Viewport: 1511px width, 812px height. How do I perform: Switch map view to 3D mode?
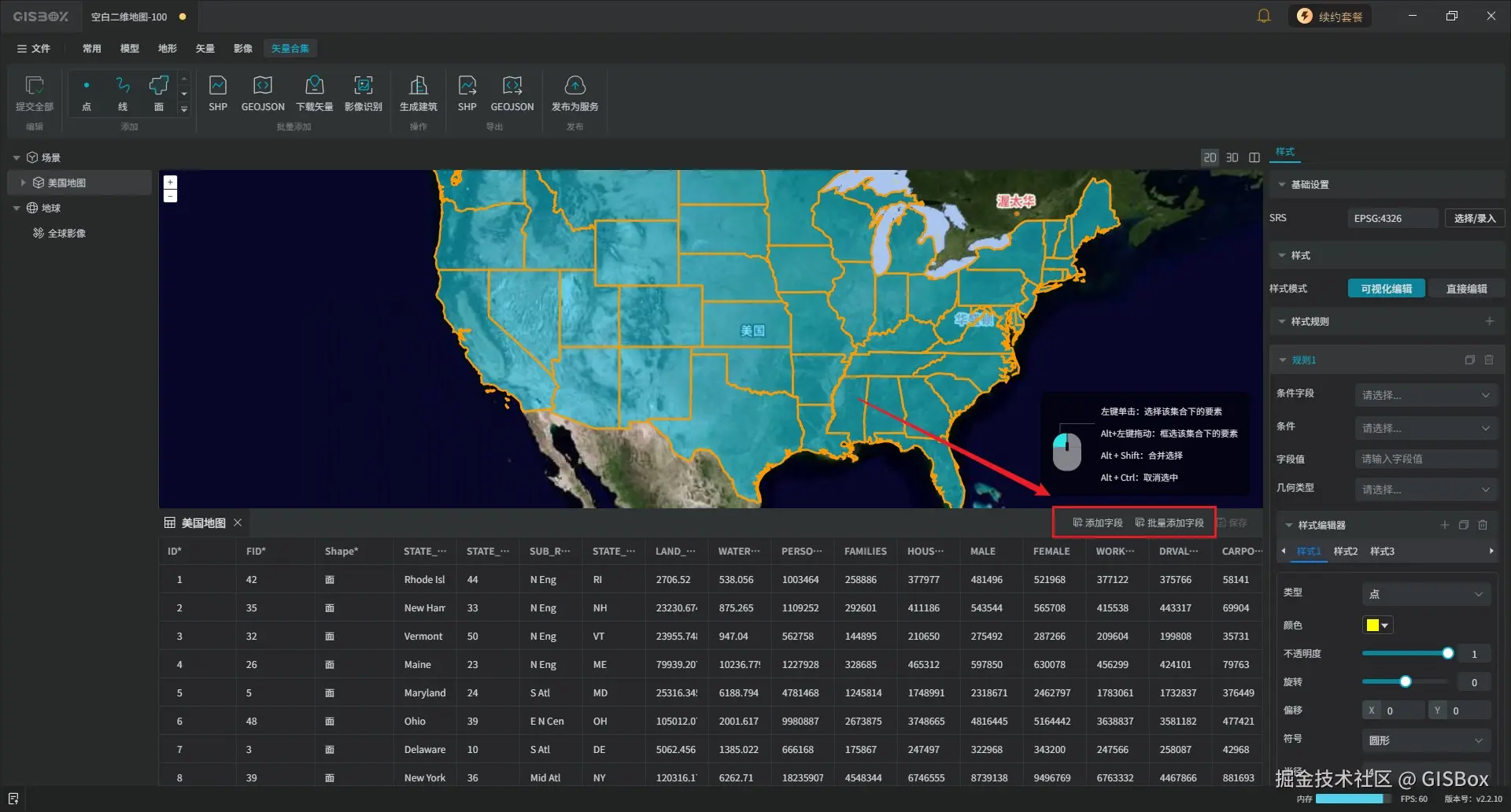[1232, 157]
